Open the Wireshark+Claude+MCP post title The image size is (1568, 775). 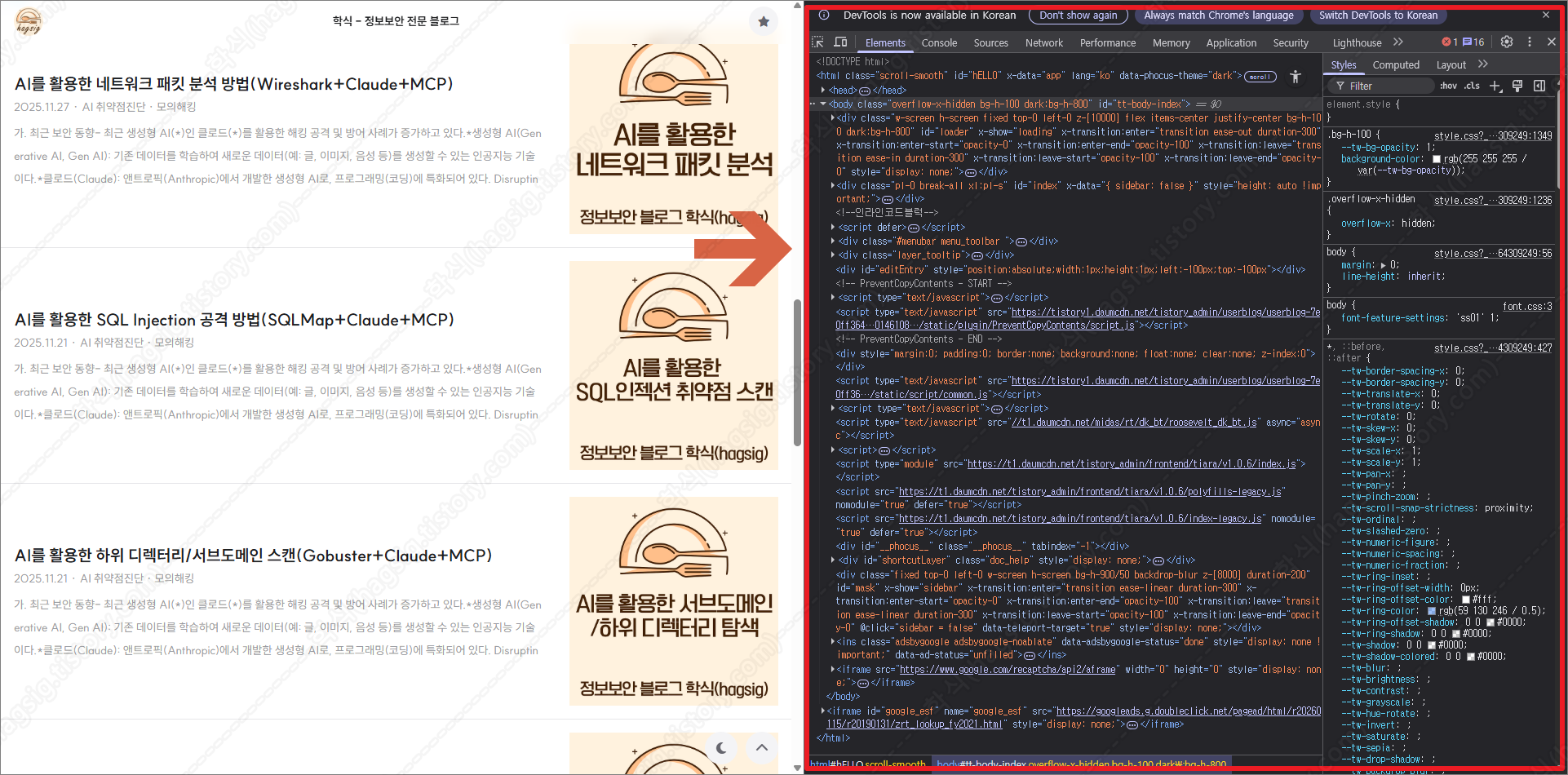[234, 84]
